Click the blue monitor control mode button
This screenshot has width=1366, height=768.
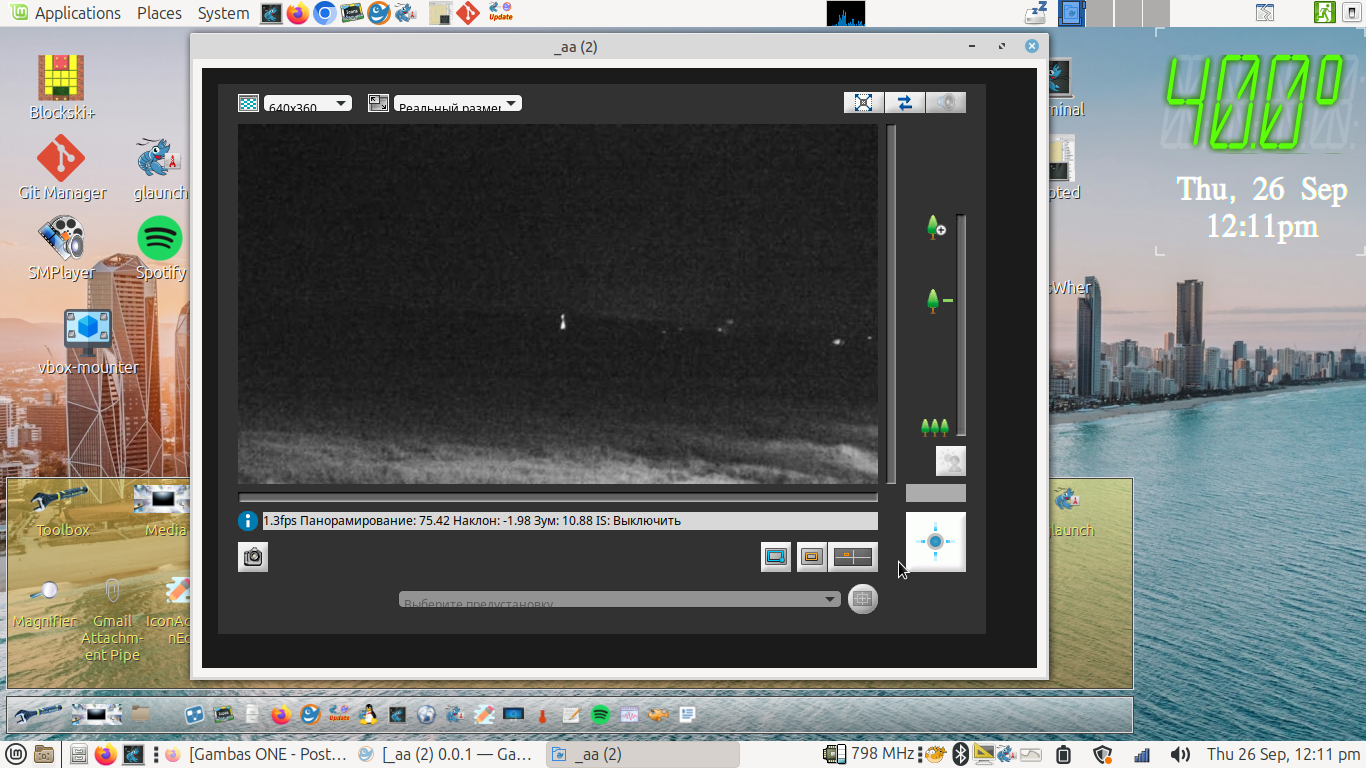tap(776, 557)
